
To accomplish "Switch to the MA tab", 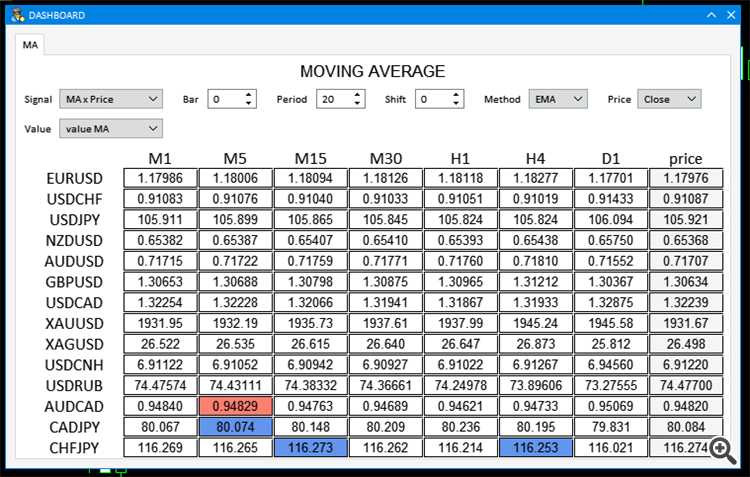I will pos(30,45).
